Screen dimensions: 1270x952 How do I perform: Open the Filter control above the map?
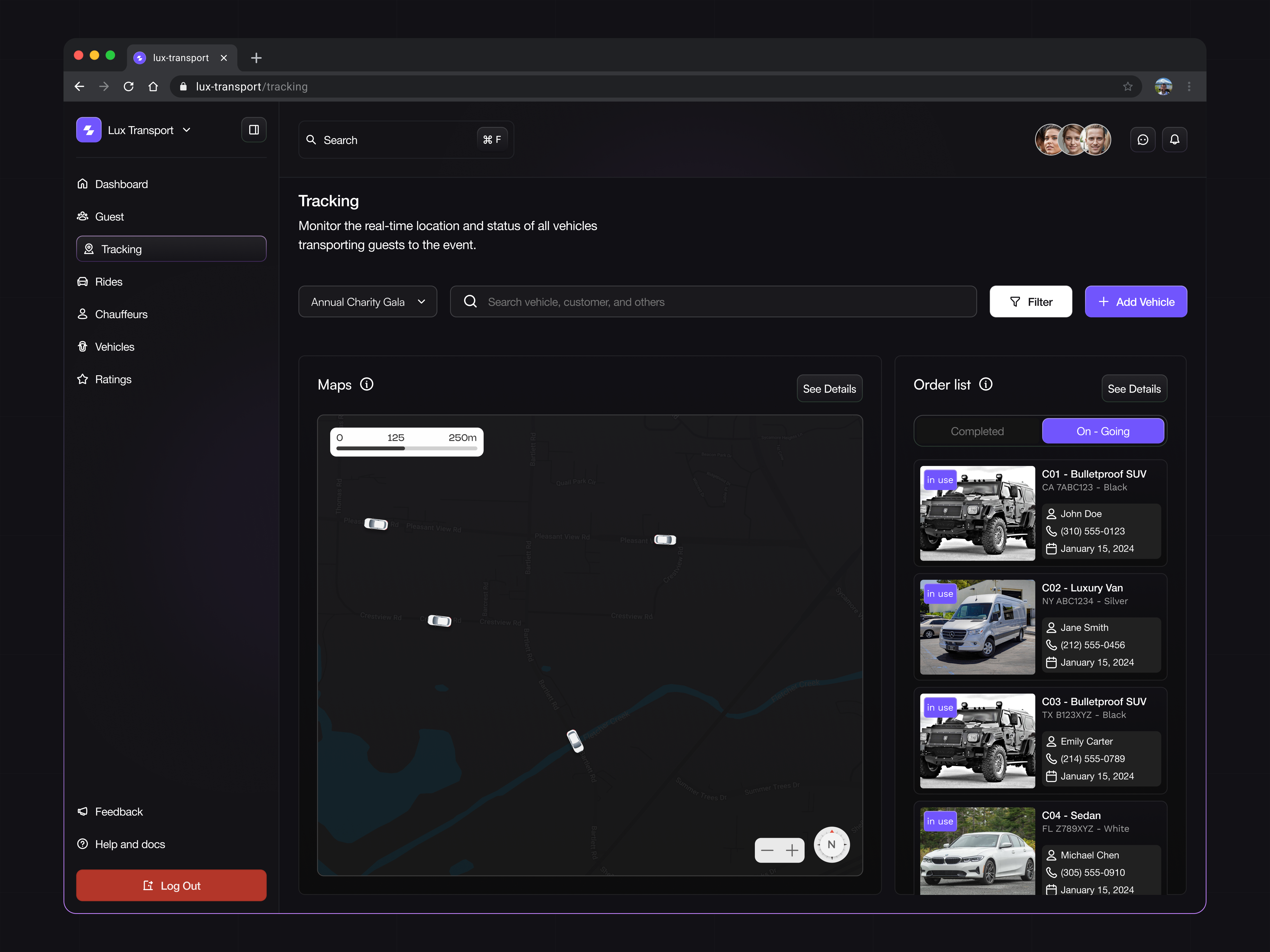(1031, 301)
